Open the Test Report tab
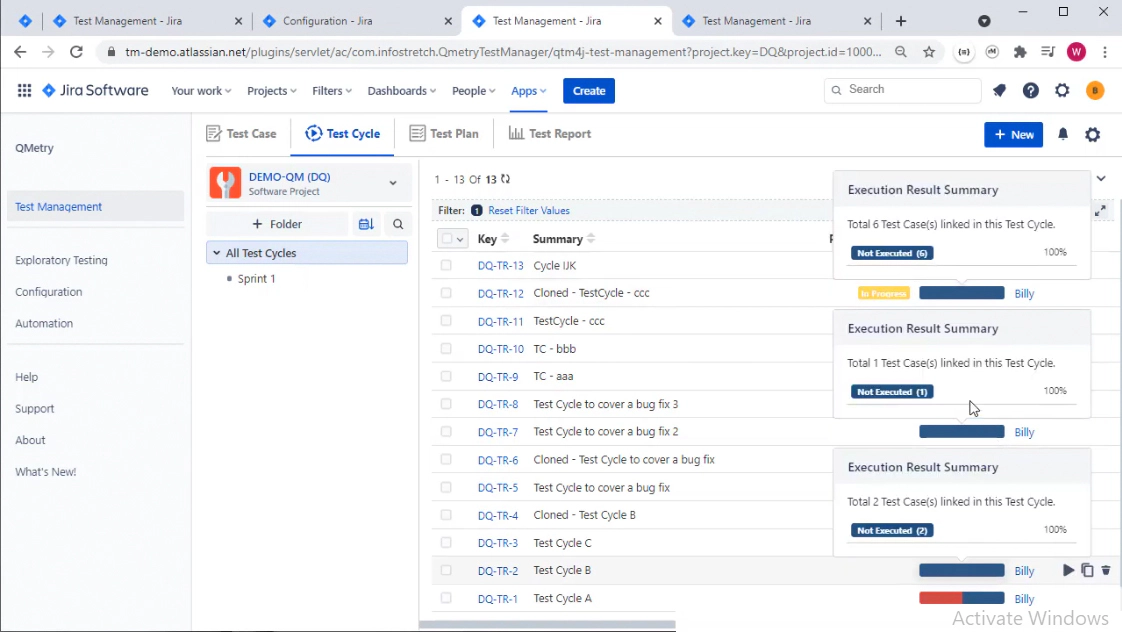This screenshot has height=633, width=1122. point(549,134)
